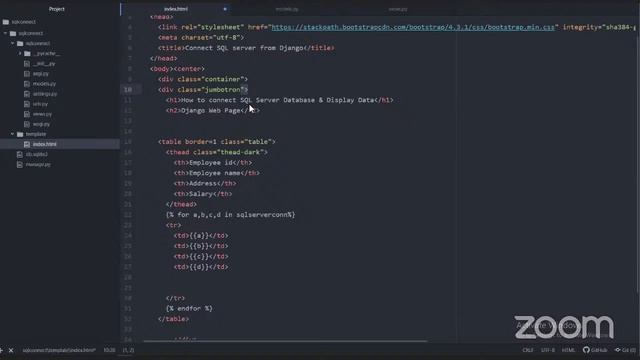Open __init__.py from the file tree
The image size is (640, 360).
coord(44,64)
